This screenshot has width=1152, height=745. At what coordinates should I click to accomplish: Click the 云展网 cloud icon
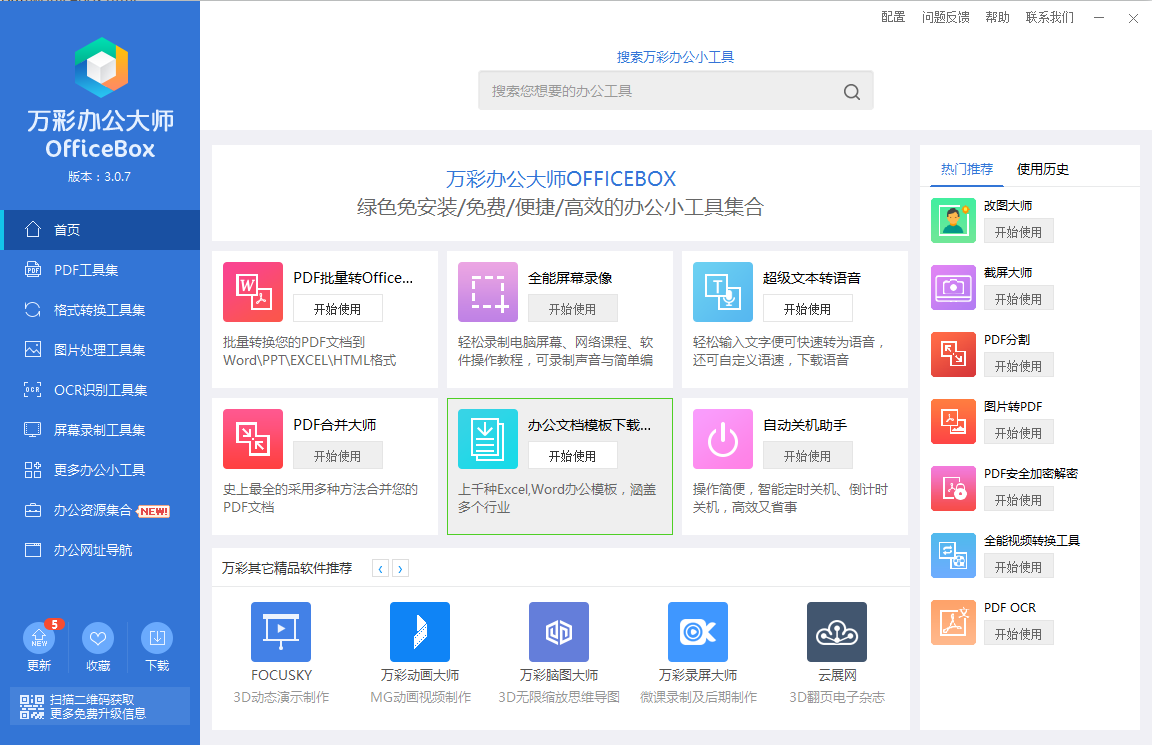[836, 632]
